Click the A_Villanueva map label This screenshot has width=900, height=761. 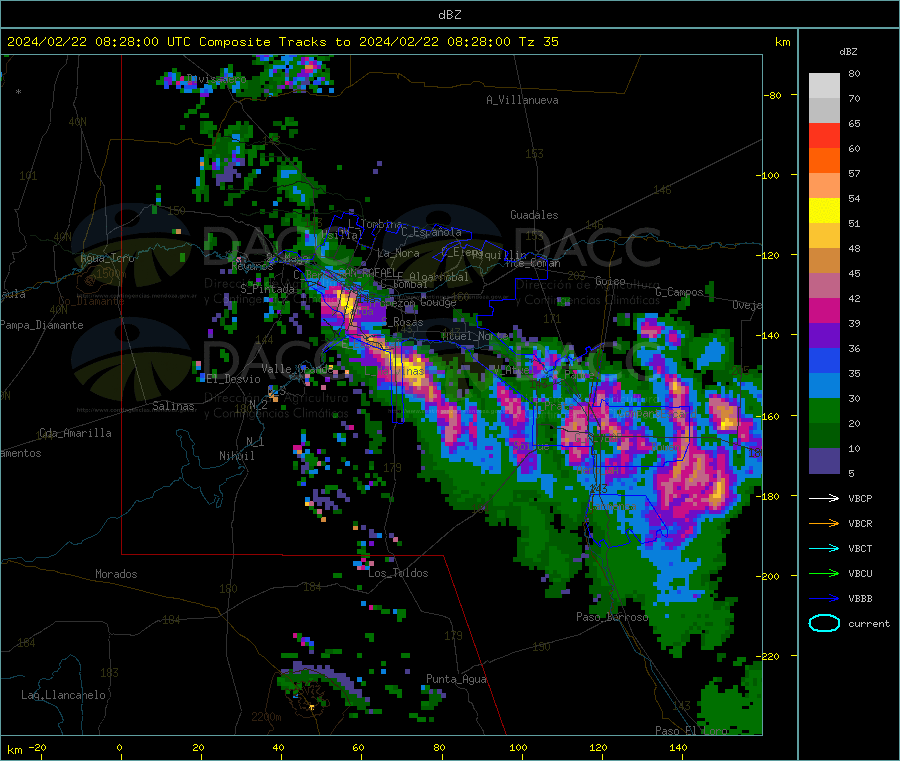[522, 100]
